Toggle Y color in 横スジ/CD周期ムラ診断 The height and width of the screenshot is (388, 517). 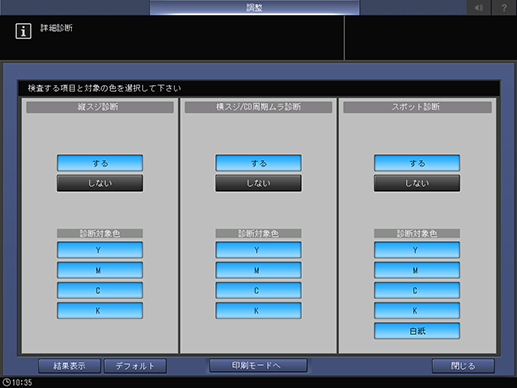pos(258,250)
